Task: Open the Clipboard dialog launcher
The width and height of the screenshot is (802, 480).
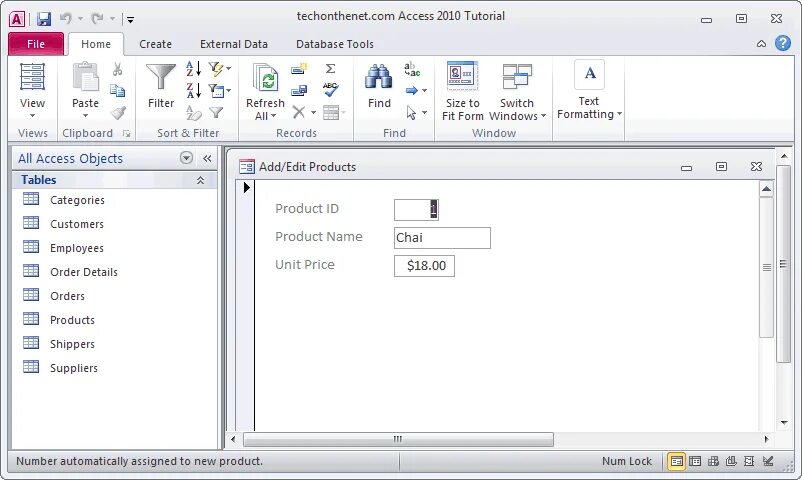Action: (x=126, y=134)
